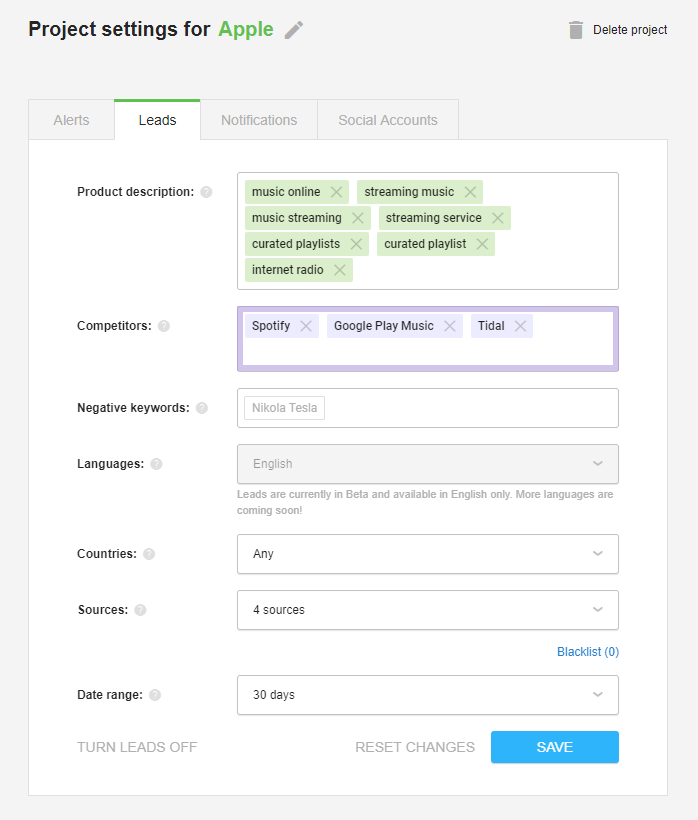Screen dimensions: 698x820
Task: Expand the Sources dropdown
Action: 428,610
